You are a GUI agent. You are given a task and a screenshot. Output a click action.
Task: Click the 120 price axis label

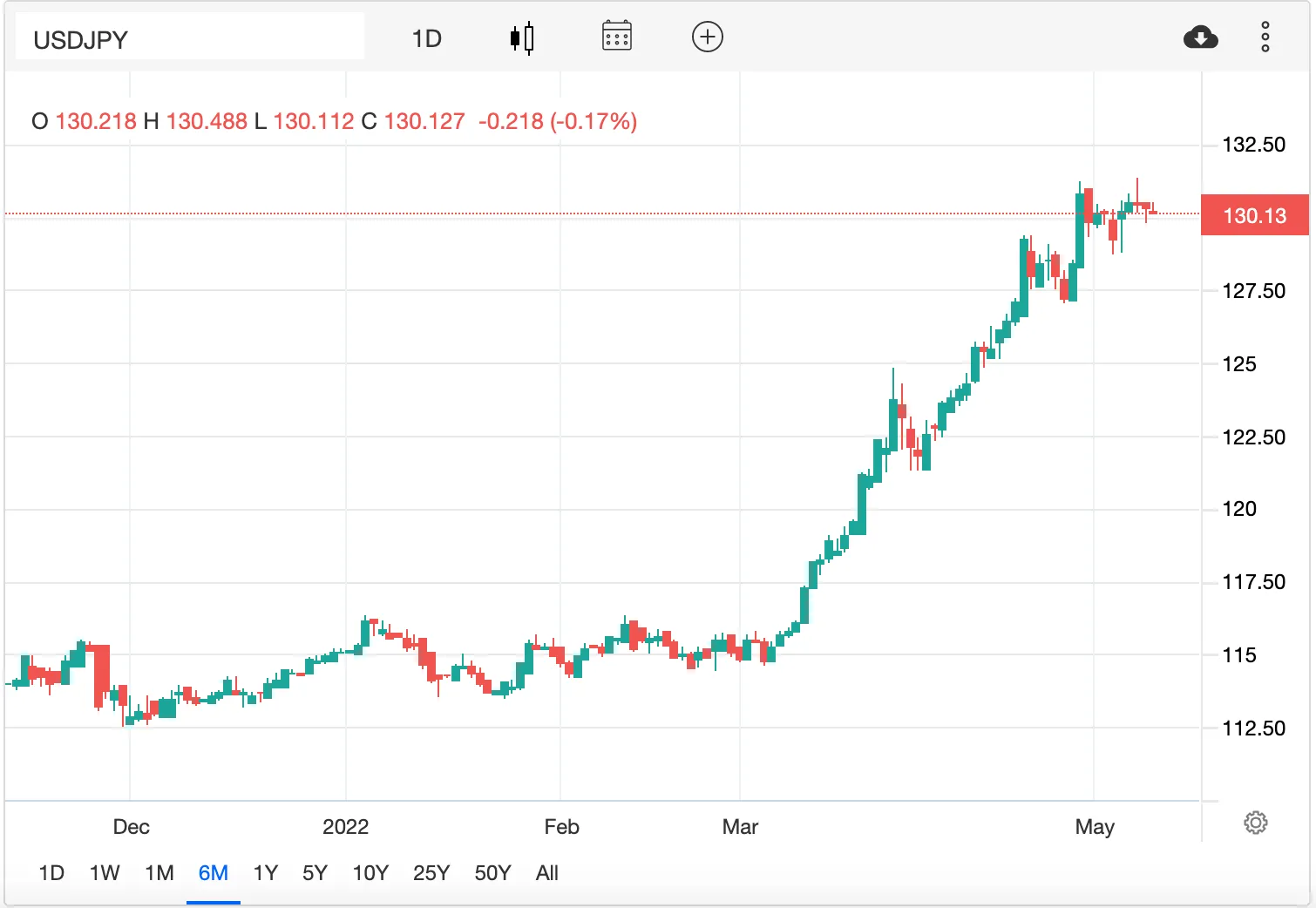(x=1239, y=509)
